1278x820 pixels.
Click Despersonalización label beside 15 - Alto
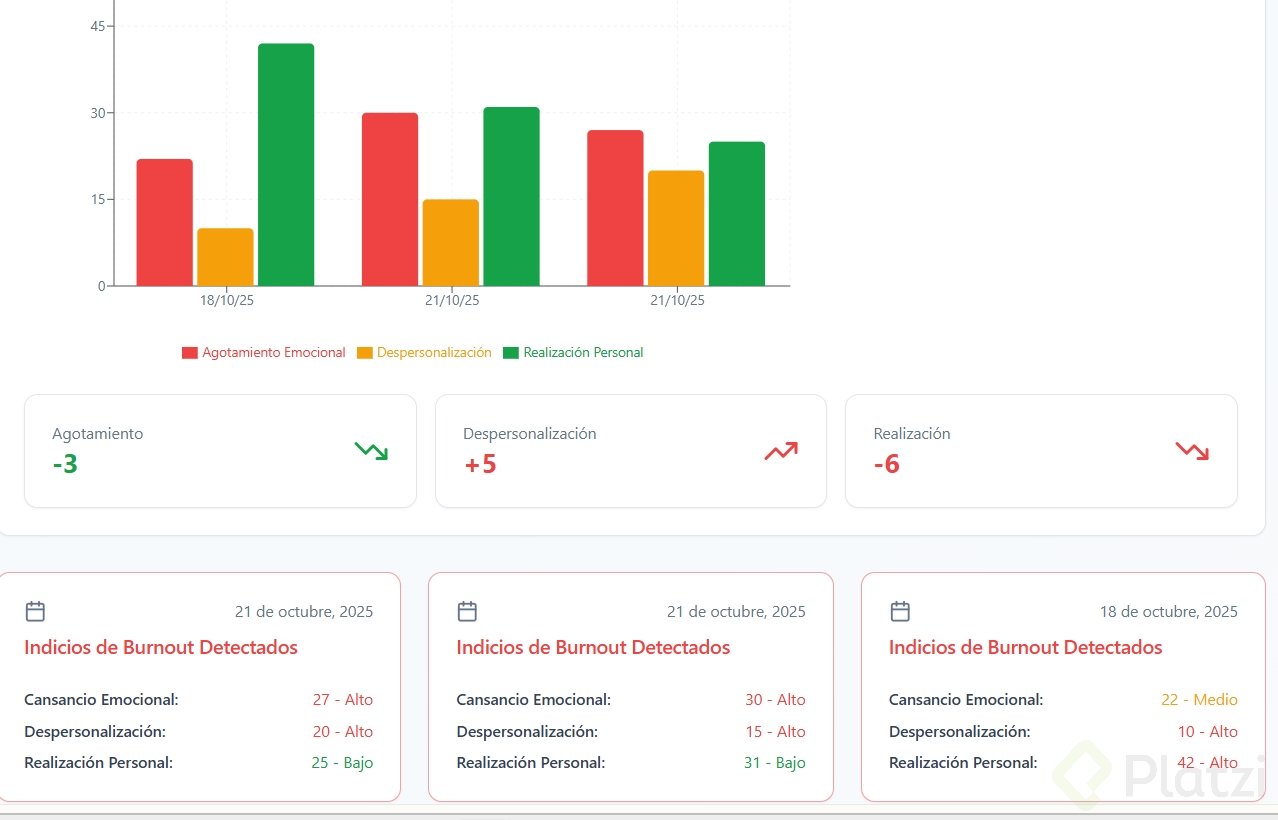pos(527,732)
